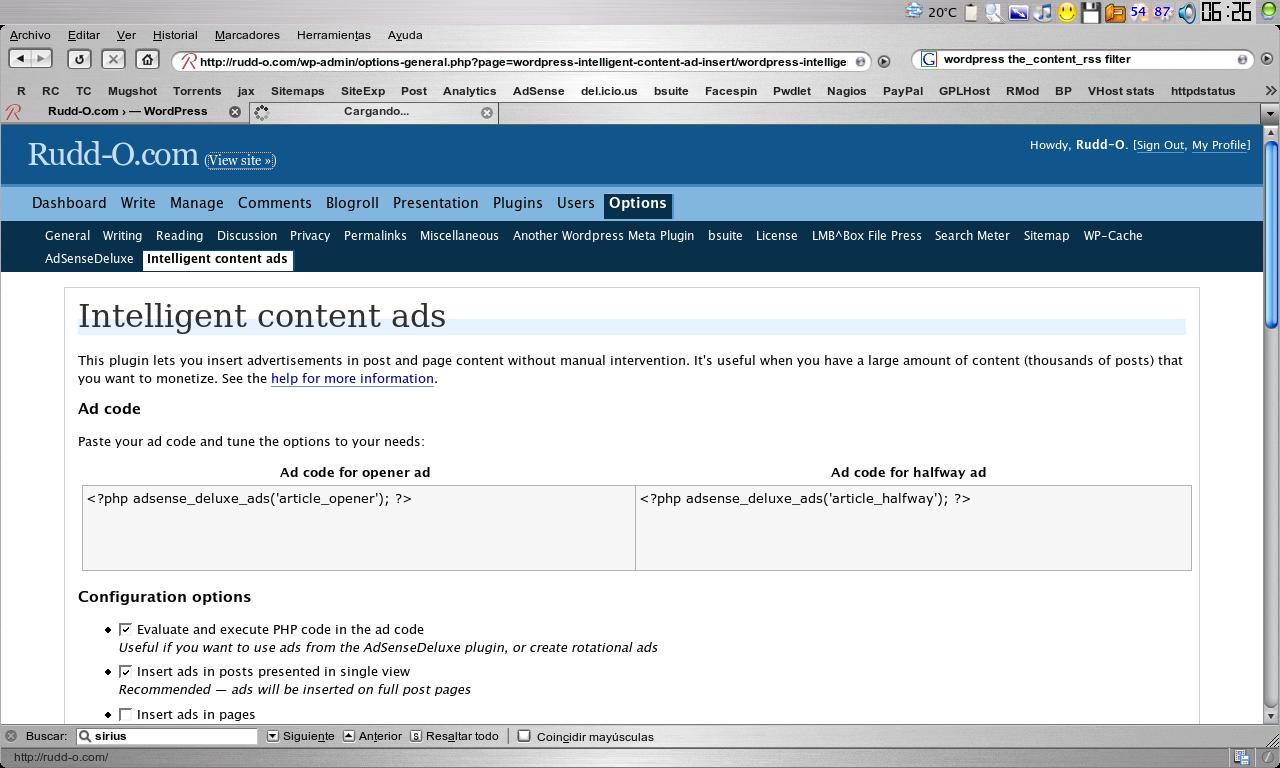The image size is (1280, 768).
Task: Click in the halfway ad code textarea
Action: coord(913,528)
